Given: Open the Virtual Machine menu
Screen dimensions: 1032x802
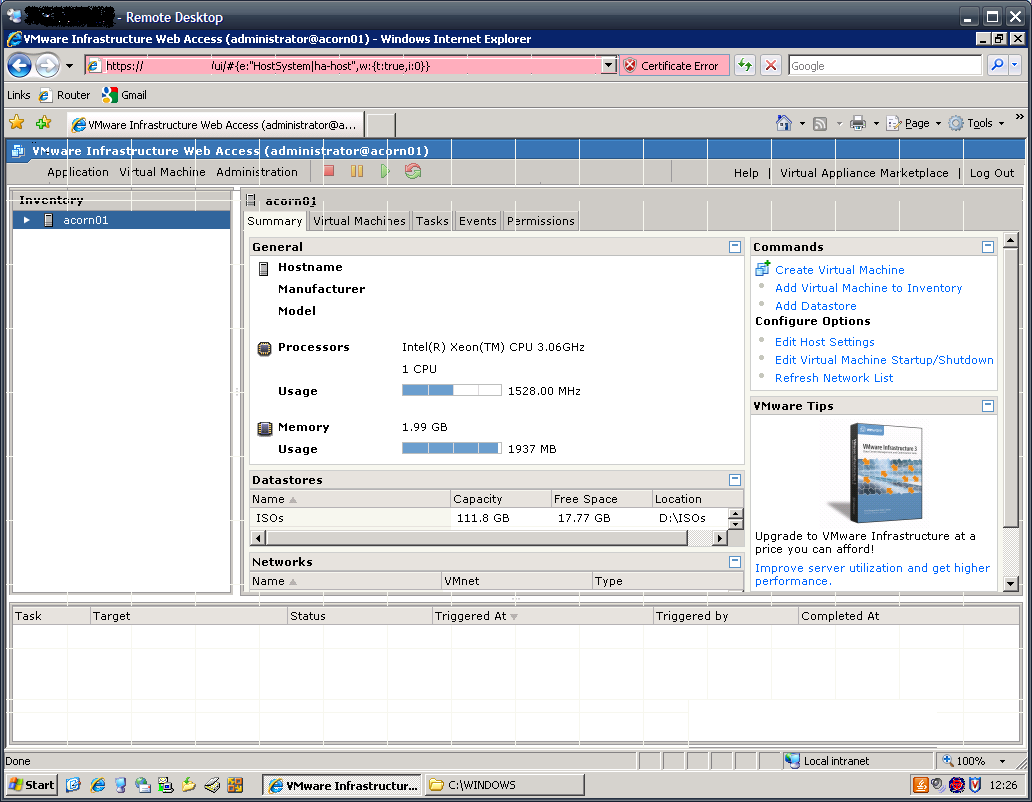Looking at the screenshot, I should (x=162, y=172).
